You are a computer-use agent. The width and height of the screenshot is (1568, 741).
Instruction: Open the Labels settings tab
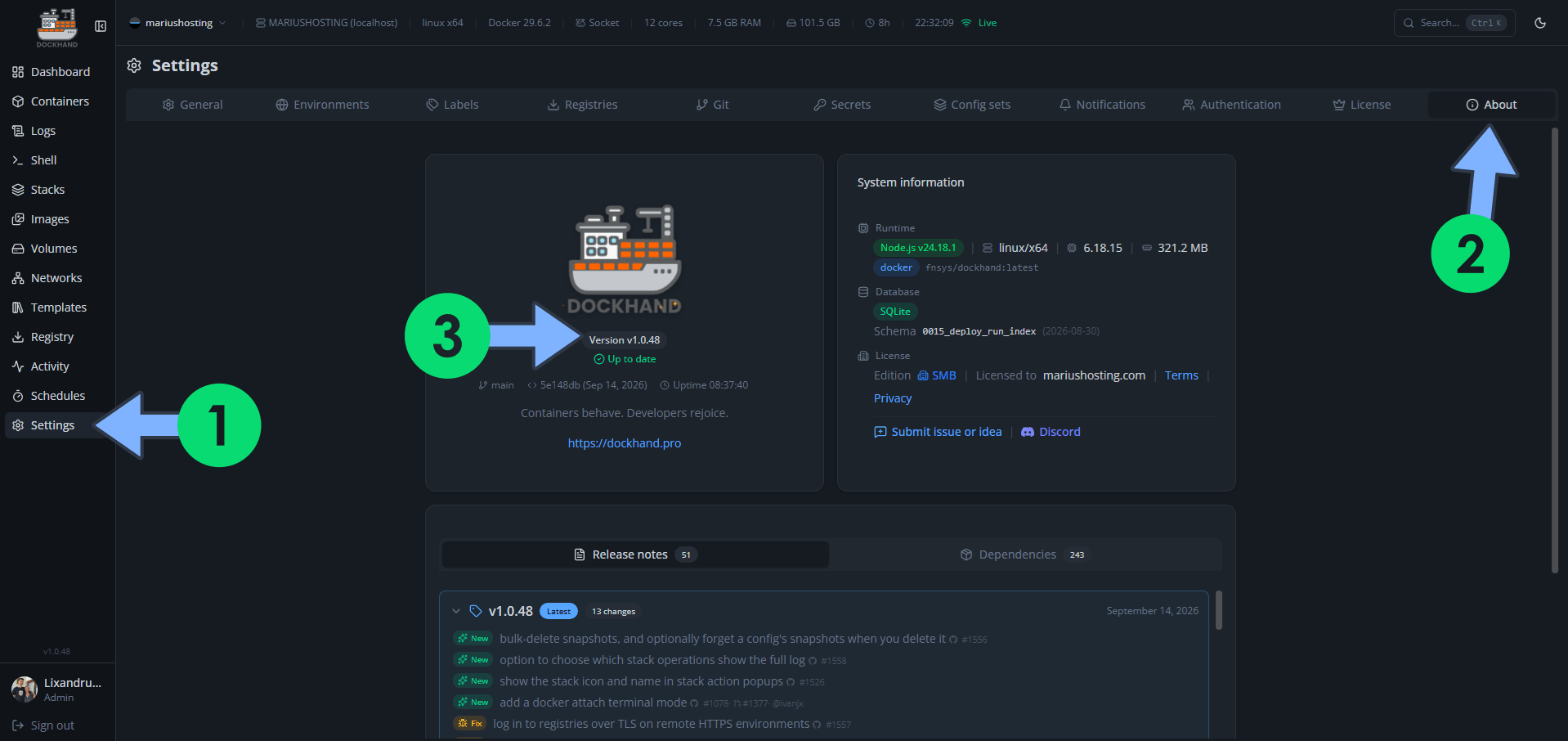tap(452, 105)
